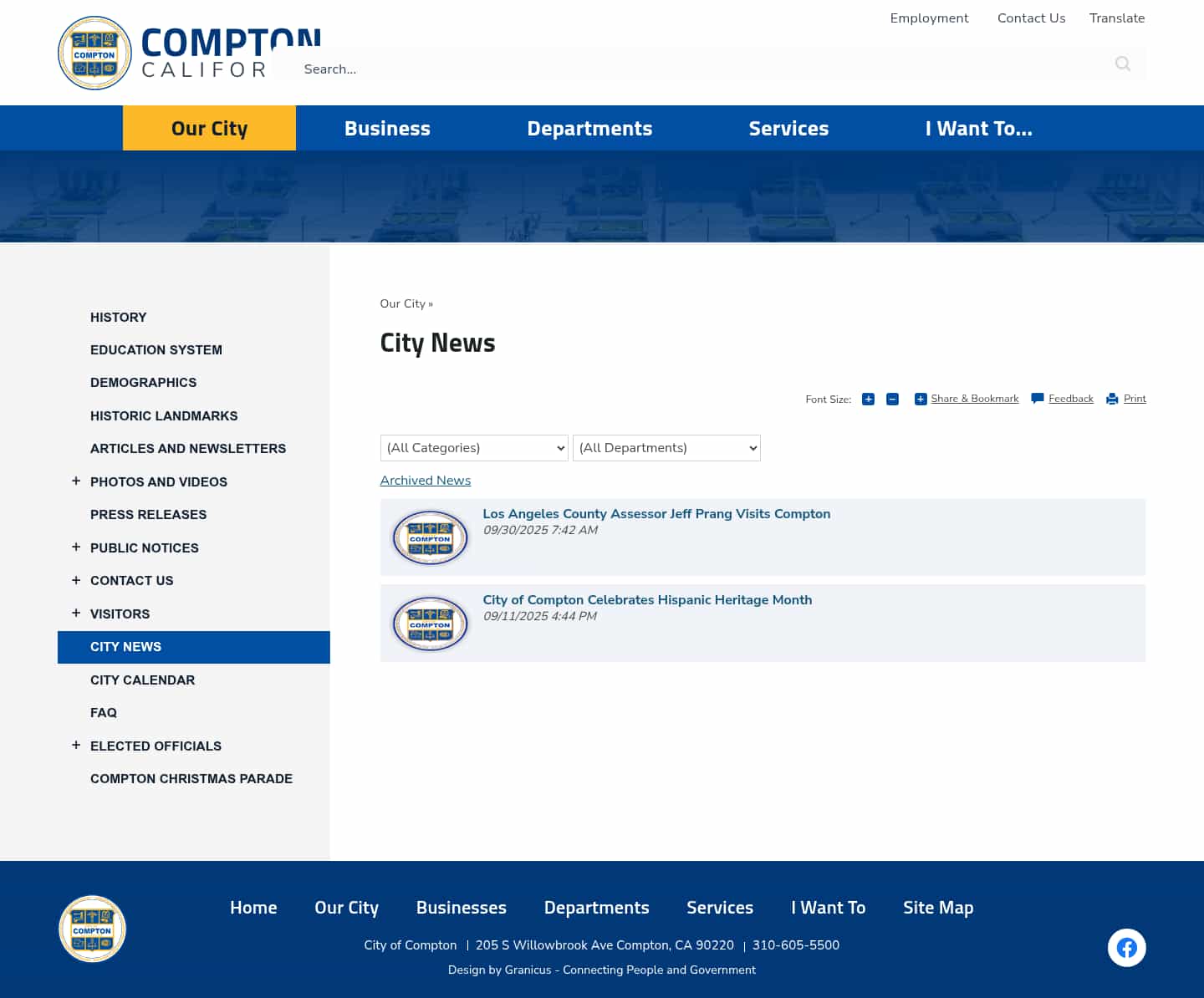1204x998 pixels.
Task: Click the Hispanic Heritage Month news thumbnail
Action: pos(430,623)
